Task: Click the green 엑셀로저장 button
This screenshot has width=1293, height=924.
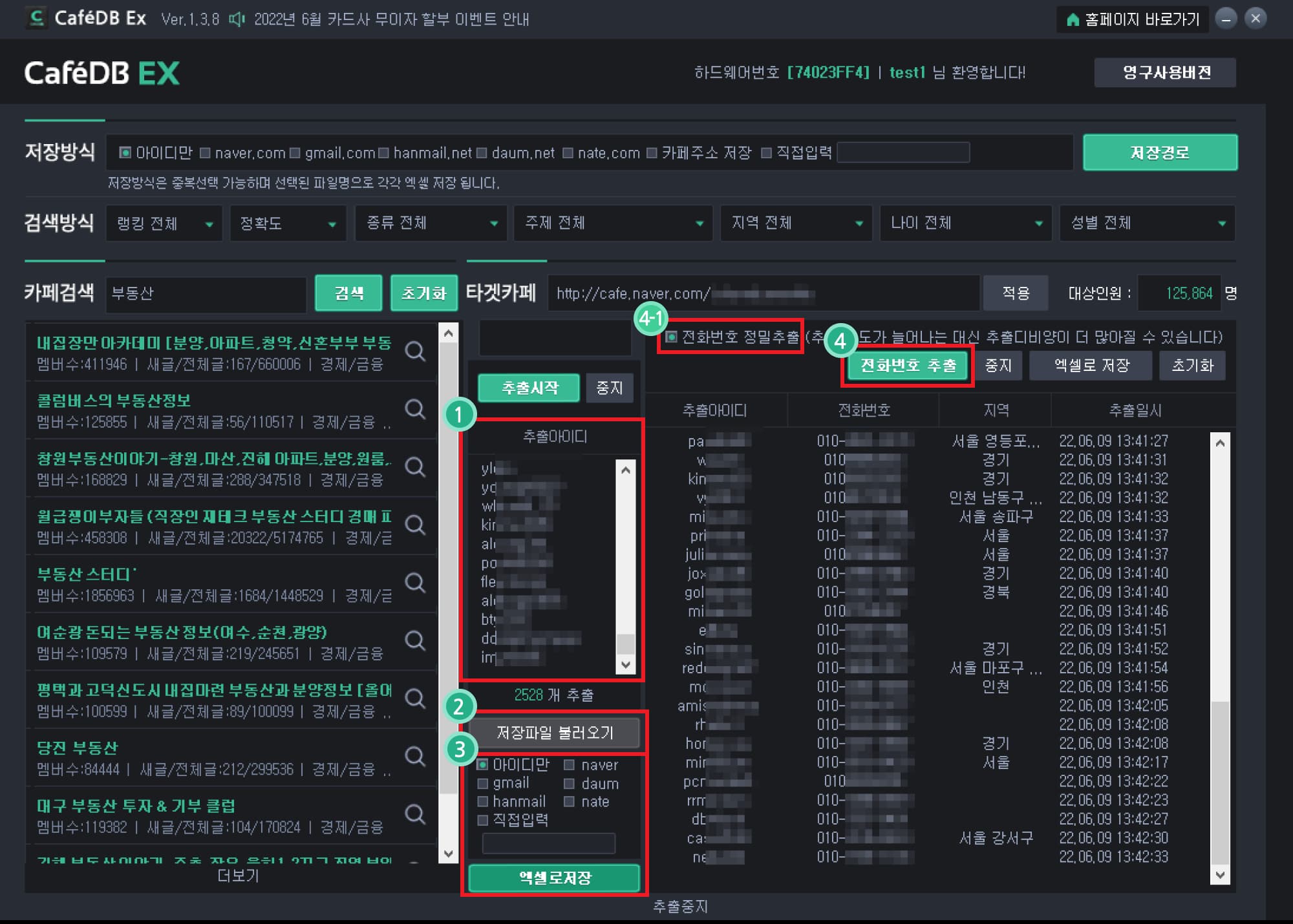Action: tap(554, 877)
